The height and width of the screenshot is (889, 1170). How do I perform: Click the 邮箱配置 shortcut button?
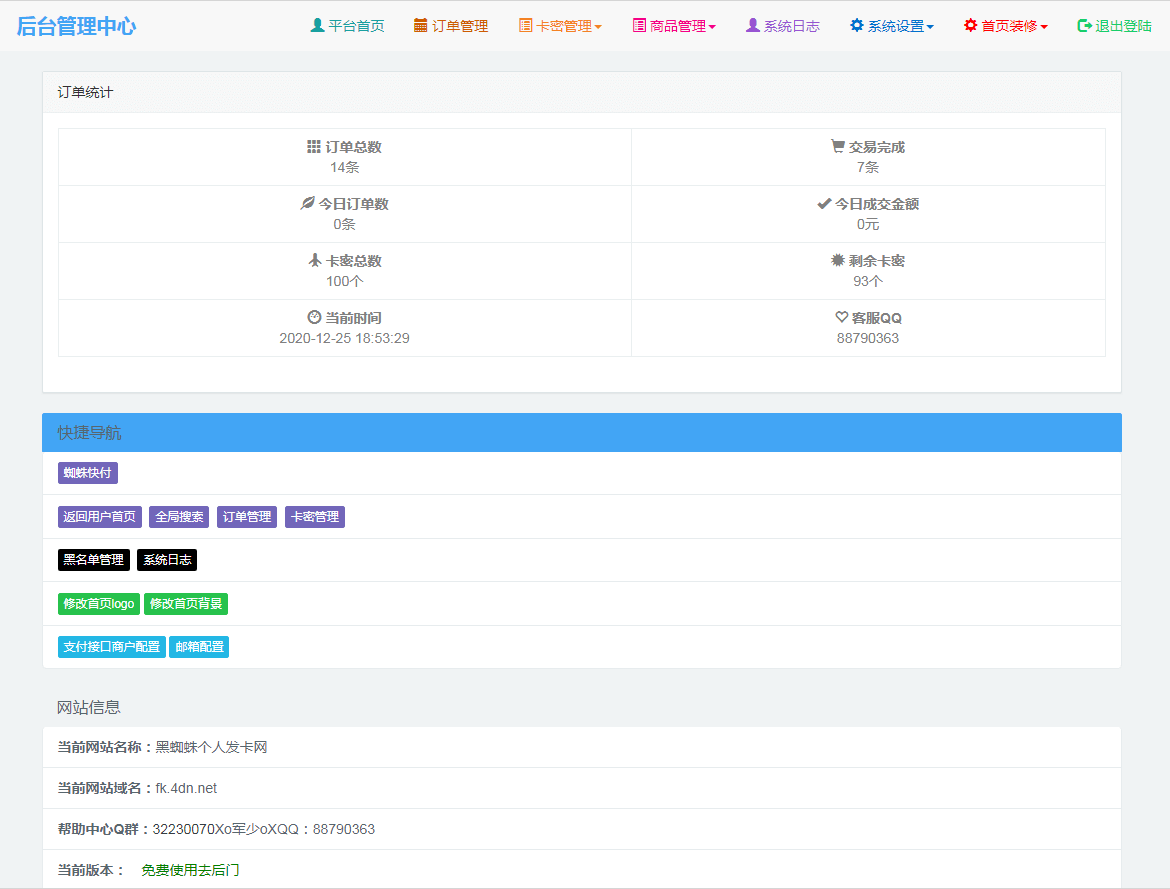click(199, 647)
